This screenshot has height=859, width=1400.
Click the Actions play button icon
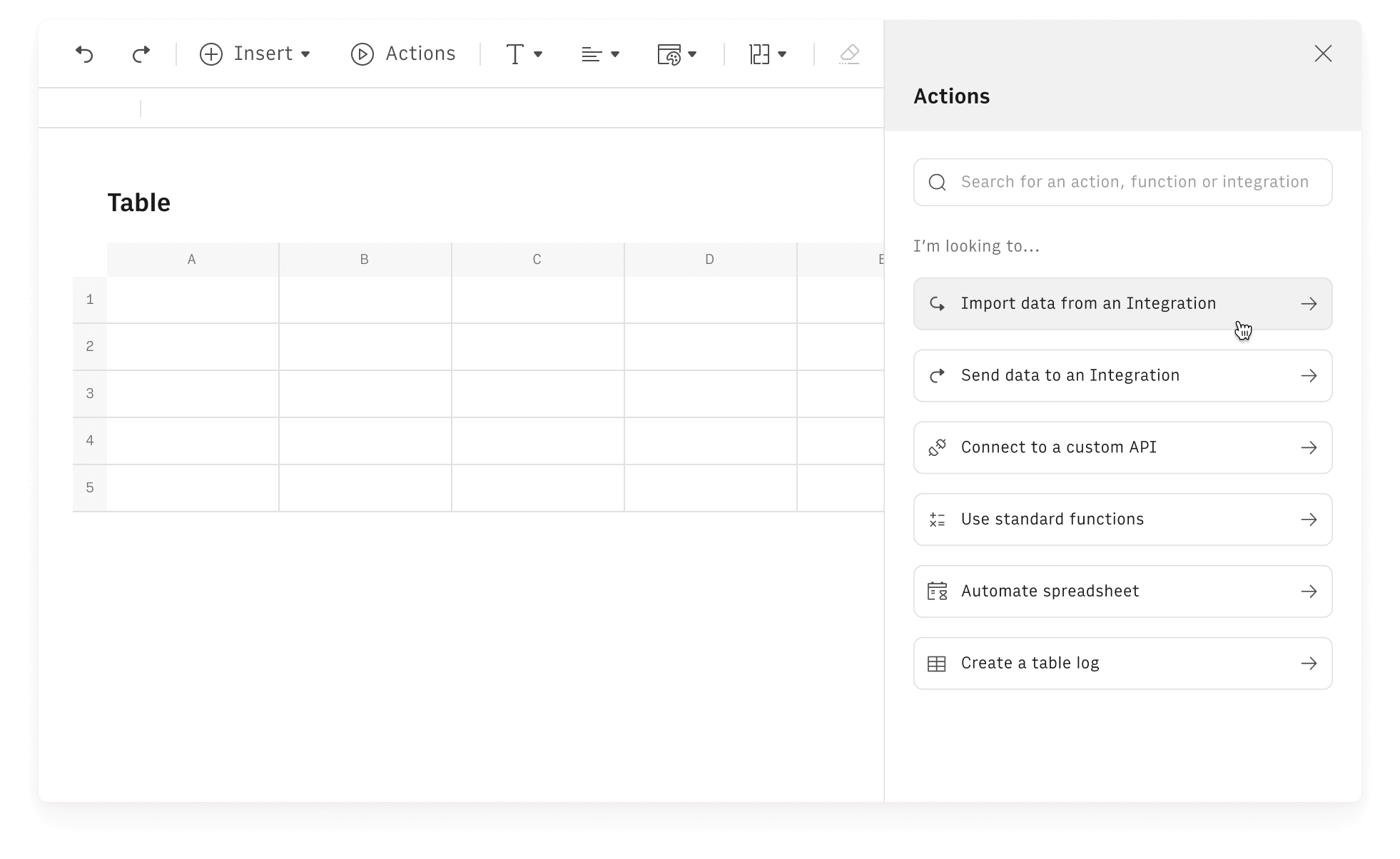[362, 54]
